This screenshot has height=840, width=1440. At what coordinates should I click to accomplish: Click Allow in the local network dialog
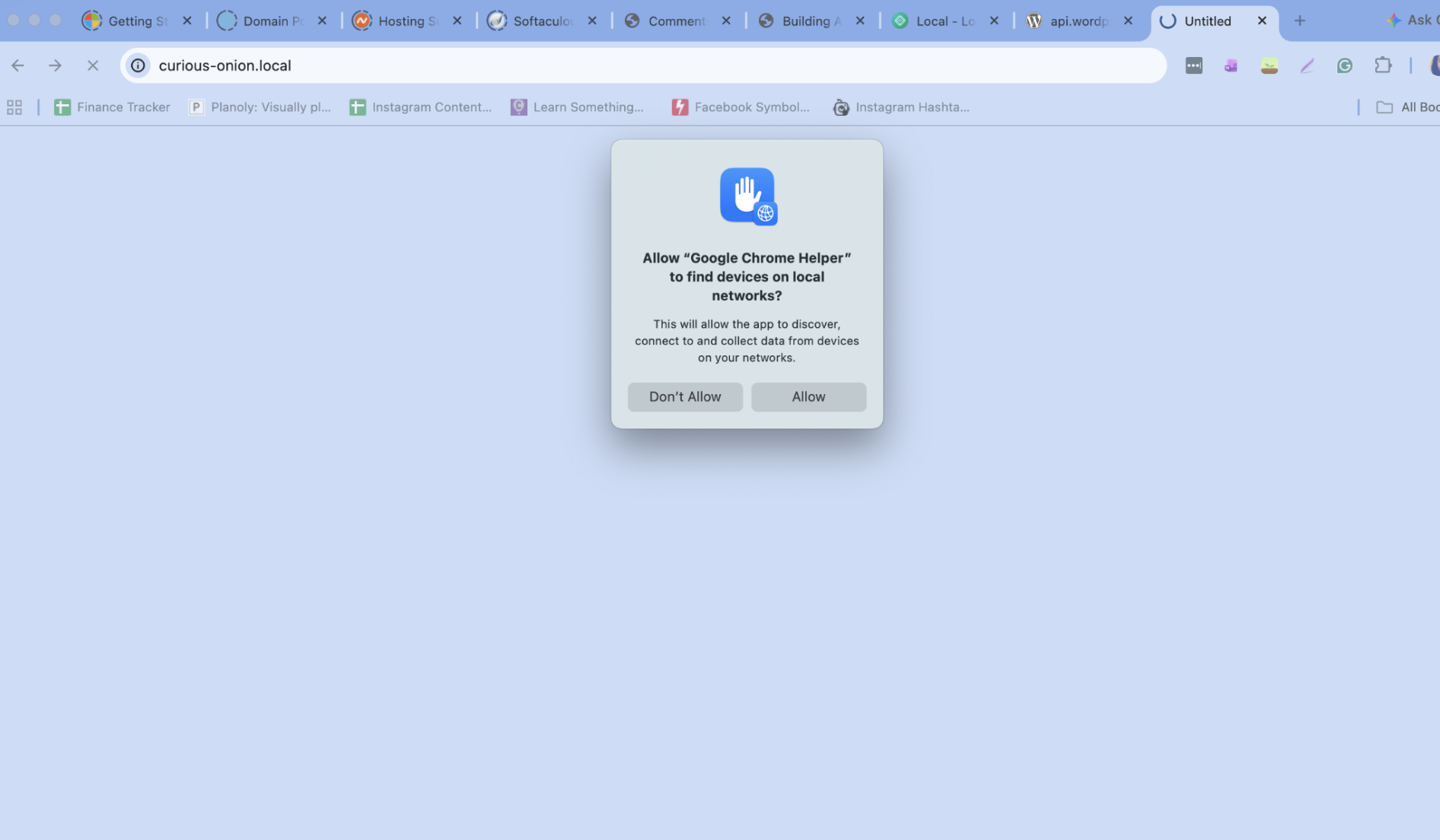pos(808,396)
